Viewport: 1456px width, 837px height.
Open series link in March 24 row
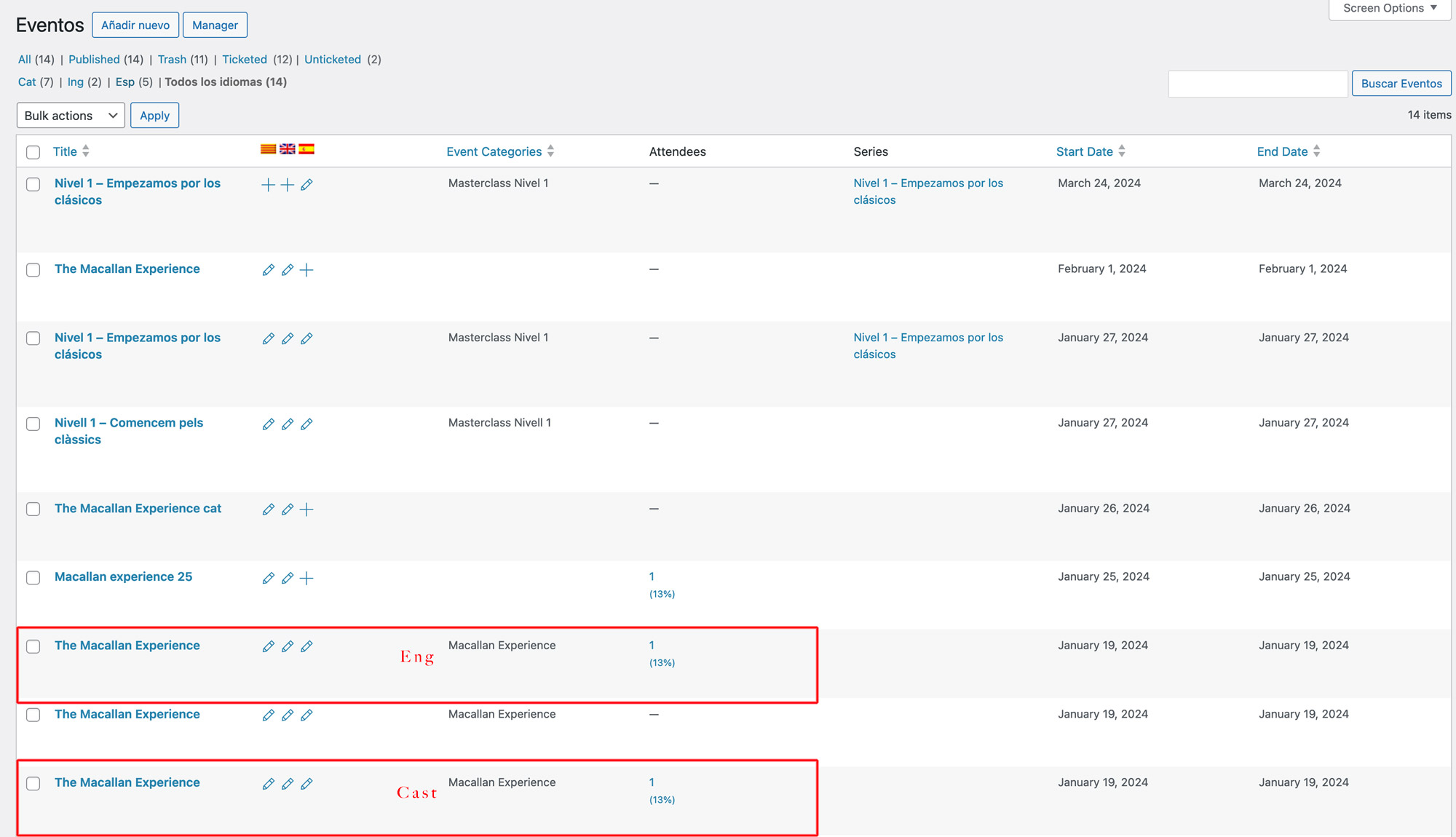coord(928,191)
